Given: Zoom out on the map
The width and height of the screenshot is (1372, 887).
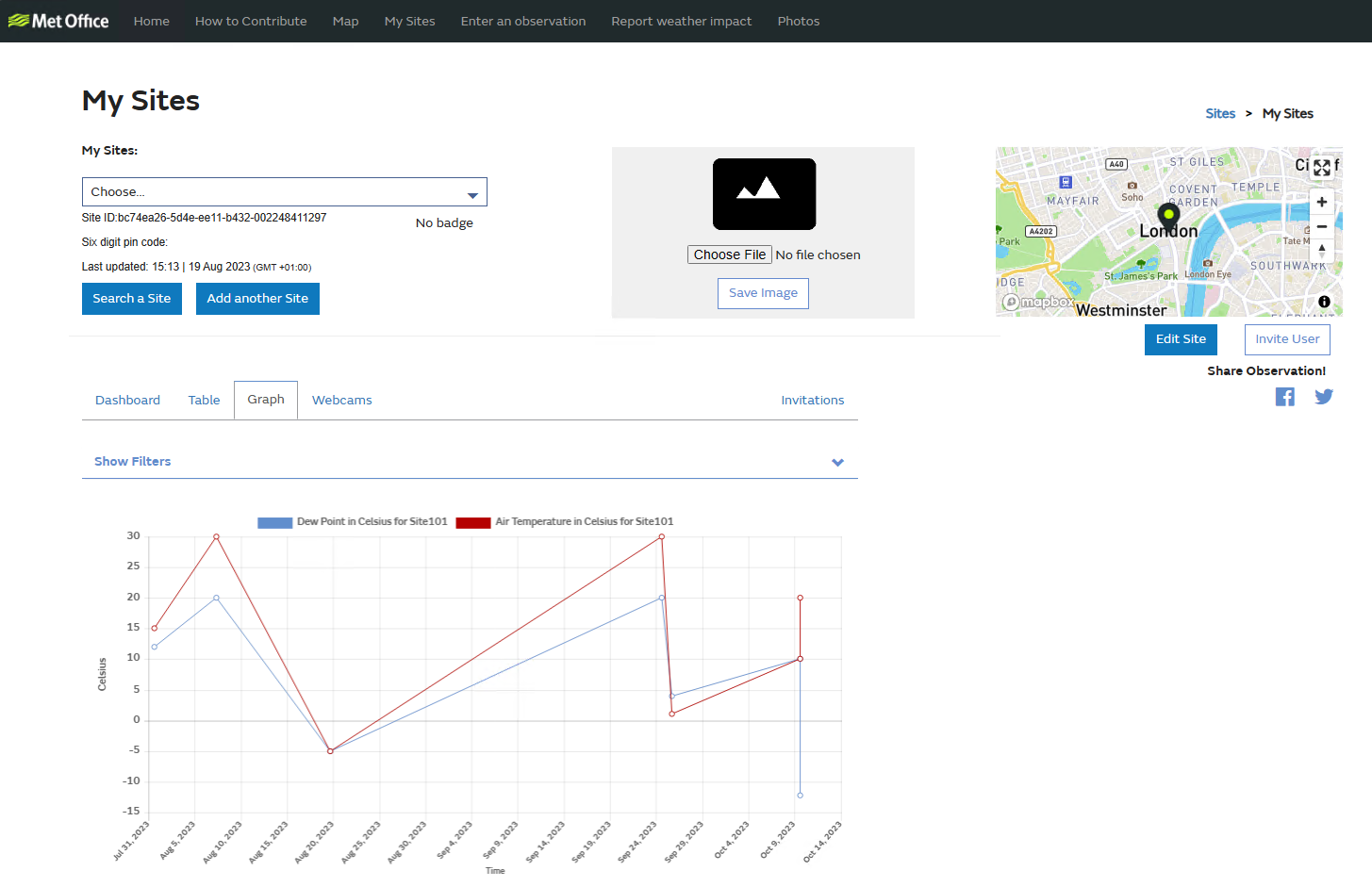Looking at the screenshot, I should (1322, 226).
